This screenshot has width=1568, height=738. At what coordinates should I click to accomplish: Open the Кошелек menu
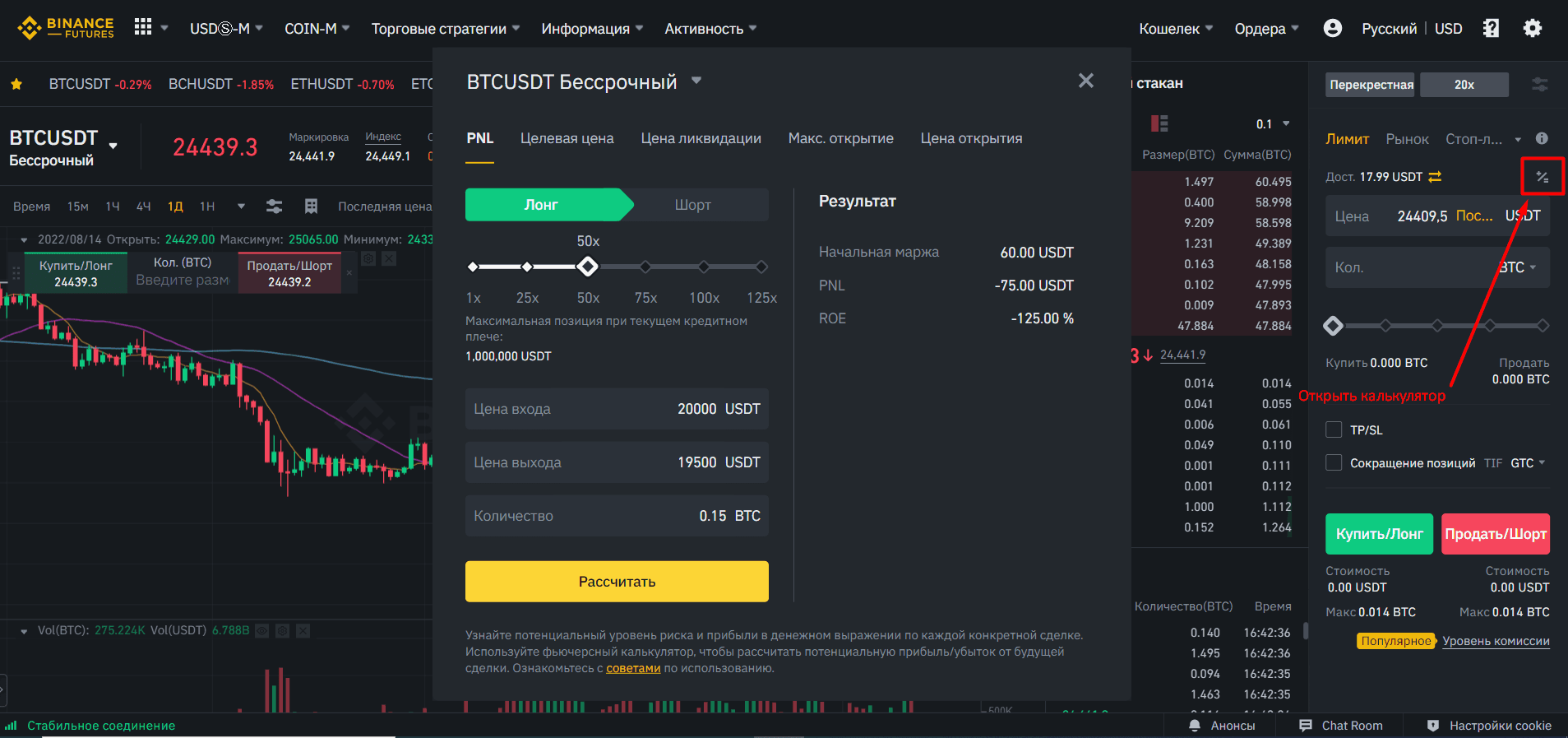(x=1177, y=28)
